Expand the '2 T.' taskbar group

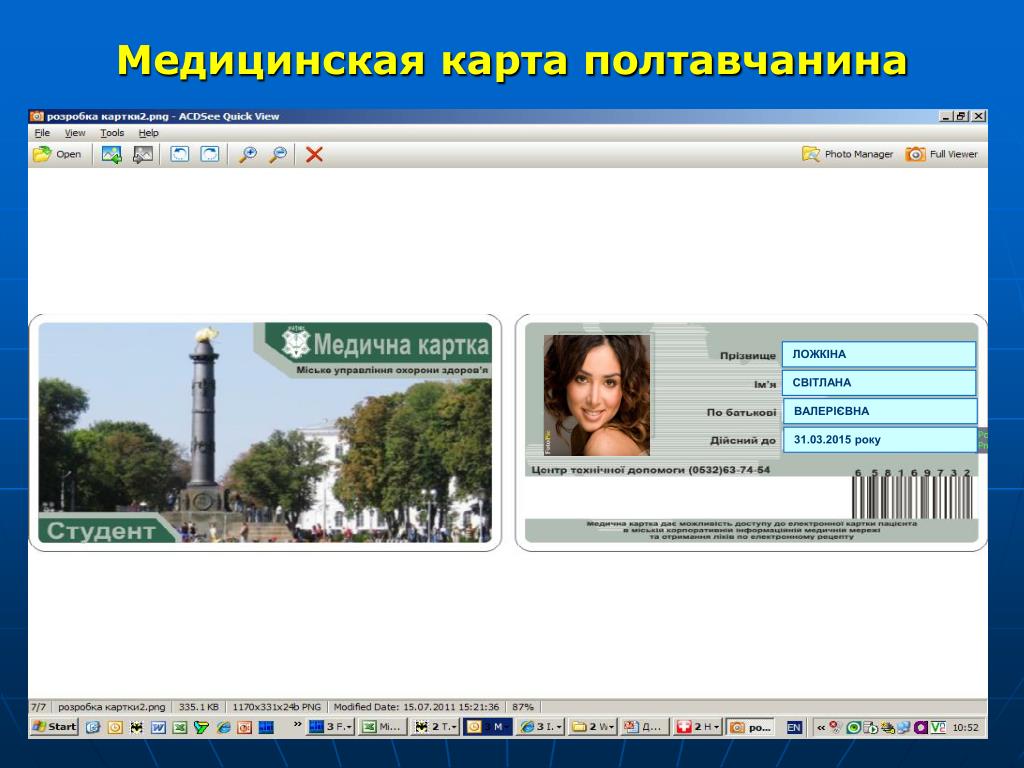(x=436, y=727)
